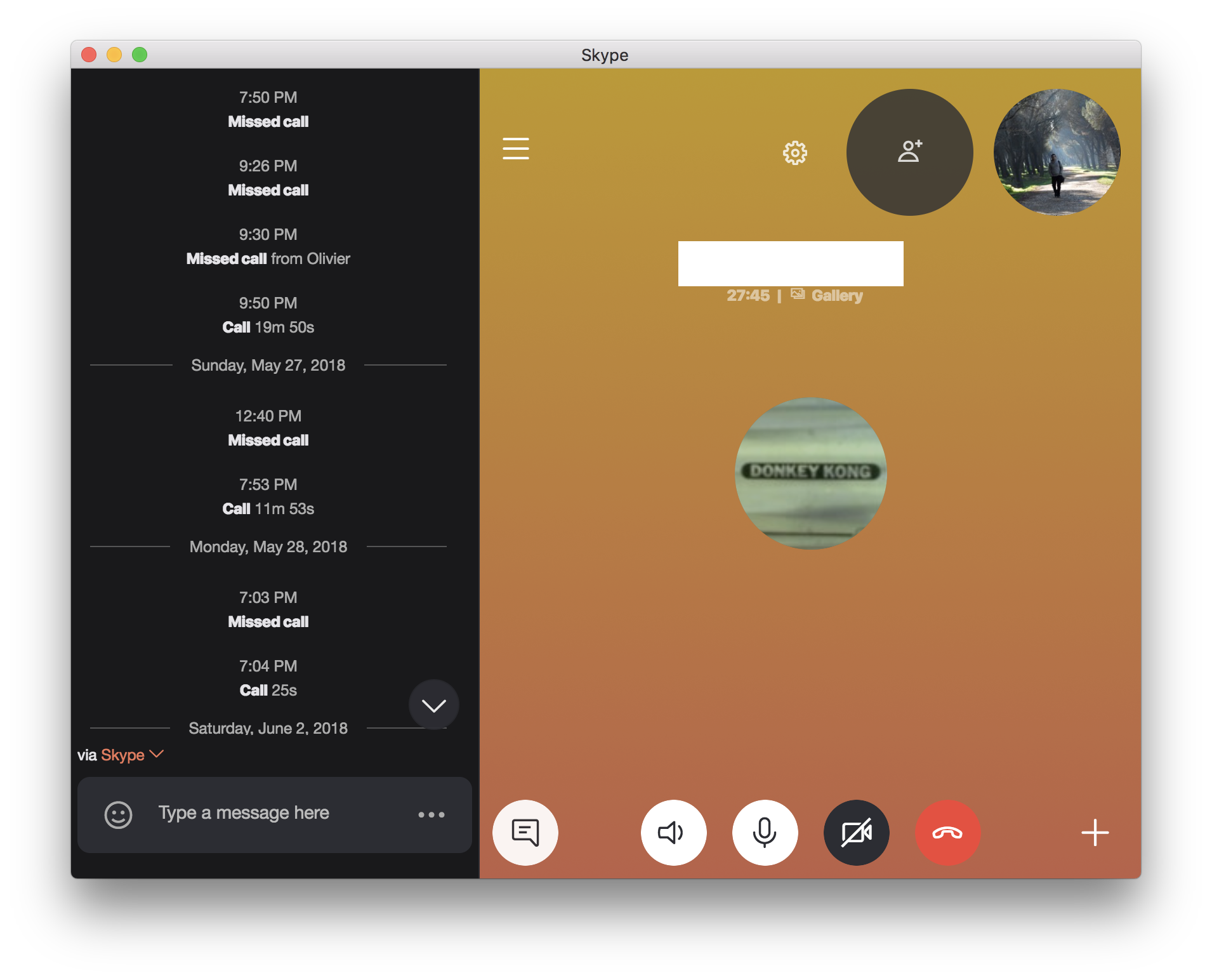Click the 7:03 PM Missed call entry

(268, 609)
